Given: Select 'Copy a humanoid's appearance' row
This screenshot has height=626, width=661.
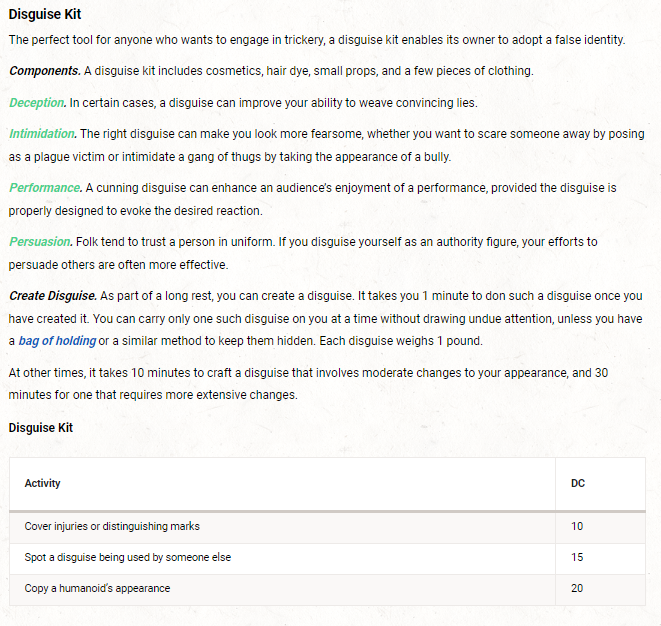Looking at the screenshot, I should [x=327, y=590].
